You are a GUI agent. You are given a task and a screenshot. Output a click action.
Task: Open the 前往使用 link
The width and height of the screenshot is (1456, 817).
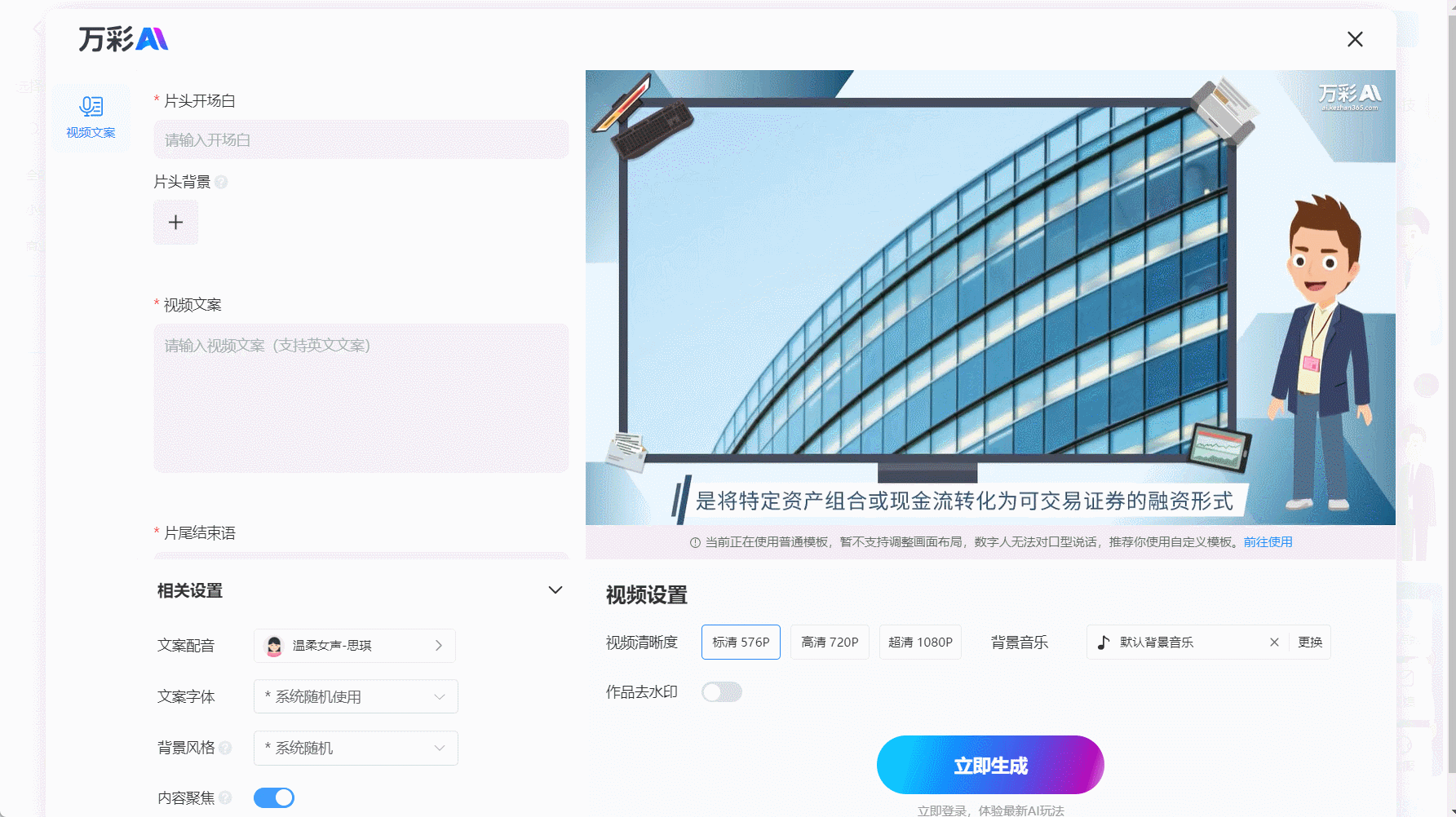(x=1268, y=542)
